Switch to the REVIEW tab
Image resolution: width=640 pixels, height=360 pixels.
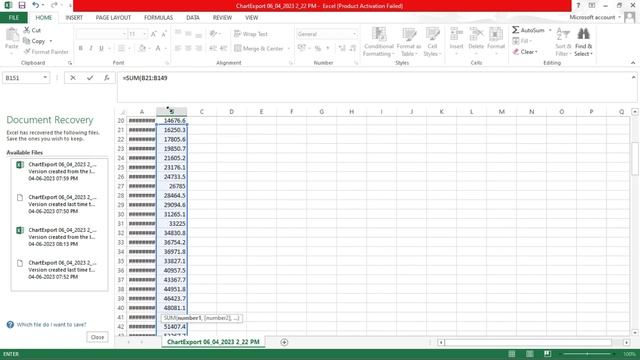222,18
